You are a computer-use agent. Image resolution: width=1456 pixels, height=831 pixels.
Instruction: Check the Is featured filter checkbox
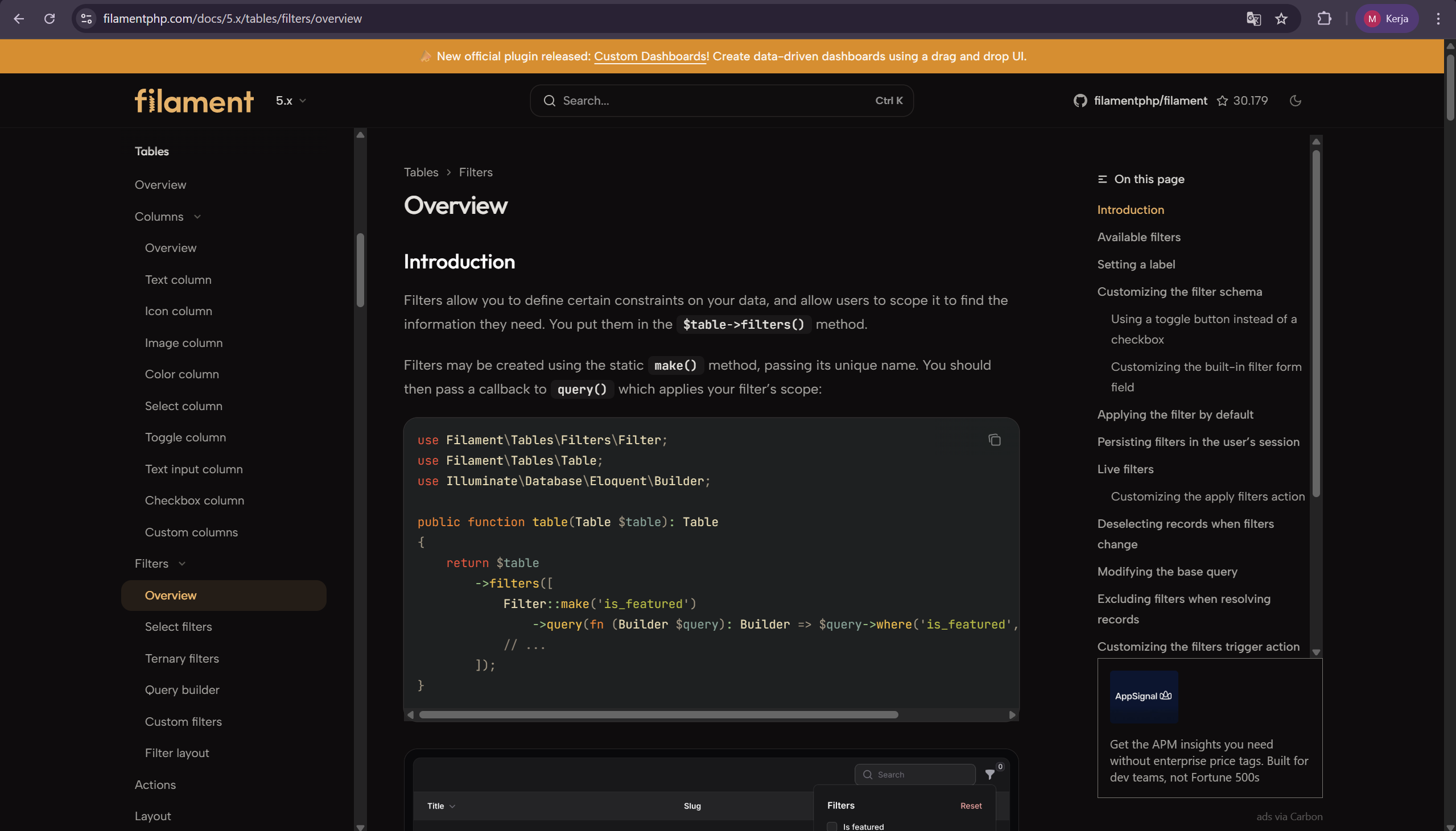point(831,826)
